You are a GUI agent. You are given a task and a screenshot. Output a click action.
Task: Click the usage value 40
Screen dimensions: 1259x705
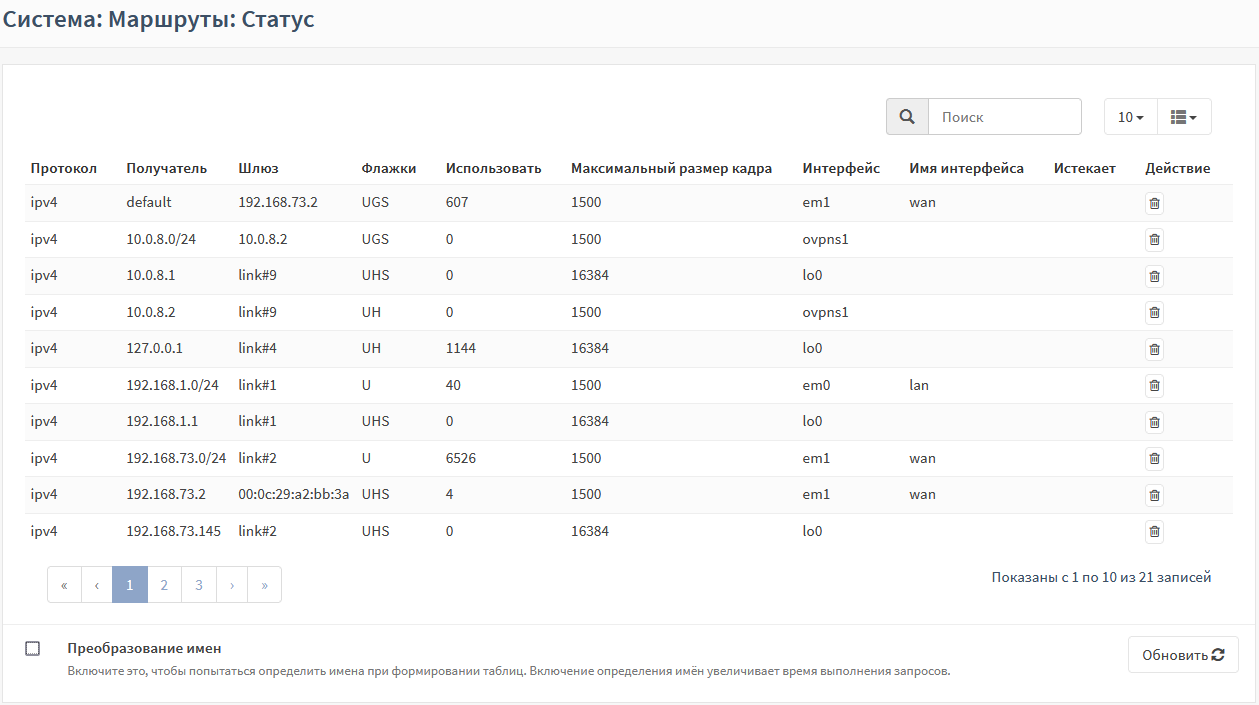tap(454, 385)
